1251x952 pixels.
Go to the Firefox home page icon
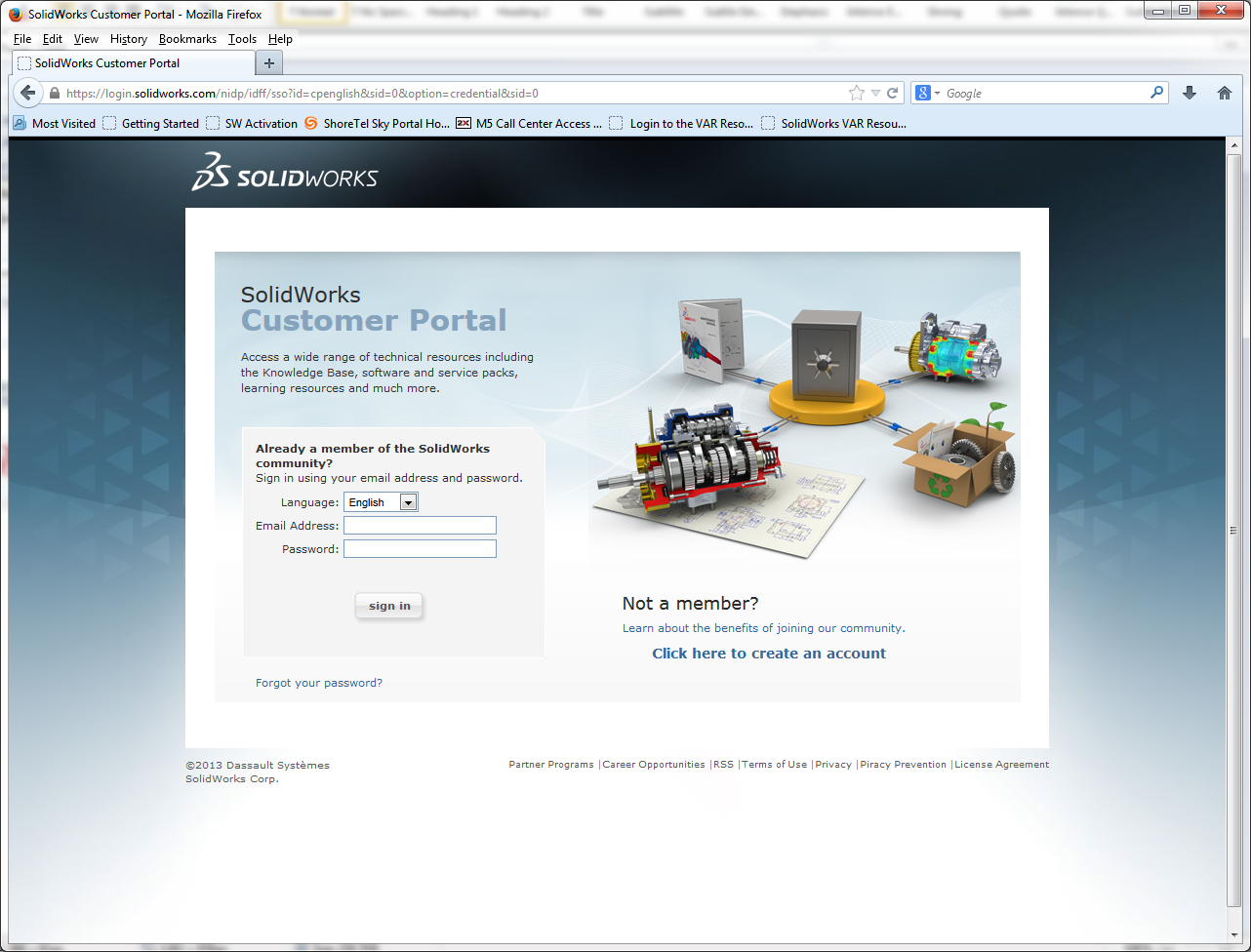[x=1225, y=94]
